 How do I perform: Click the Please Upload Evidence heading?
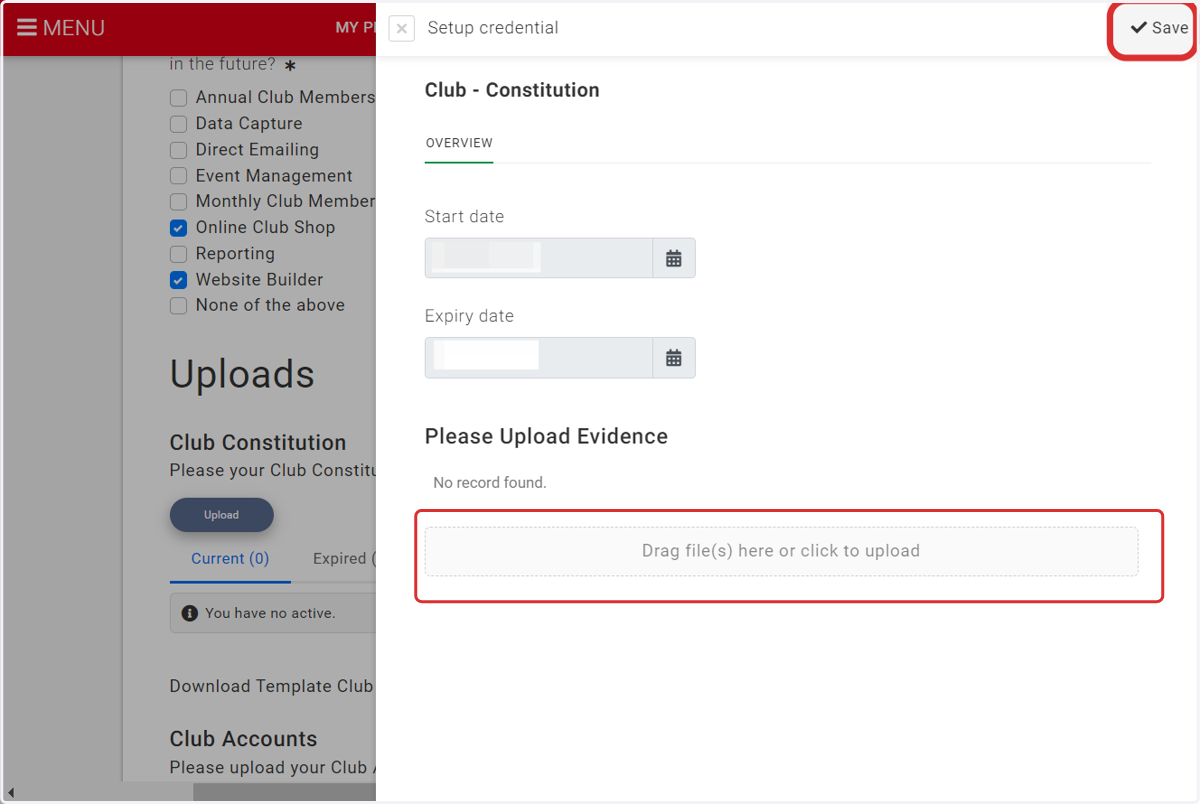546,437
